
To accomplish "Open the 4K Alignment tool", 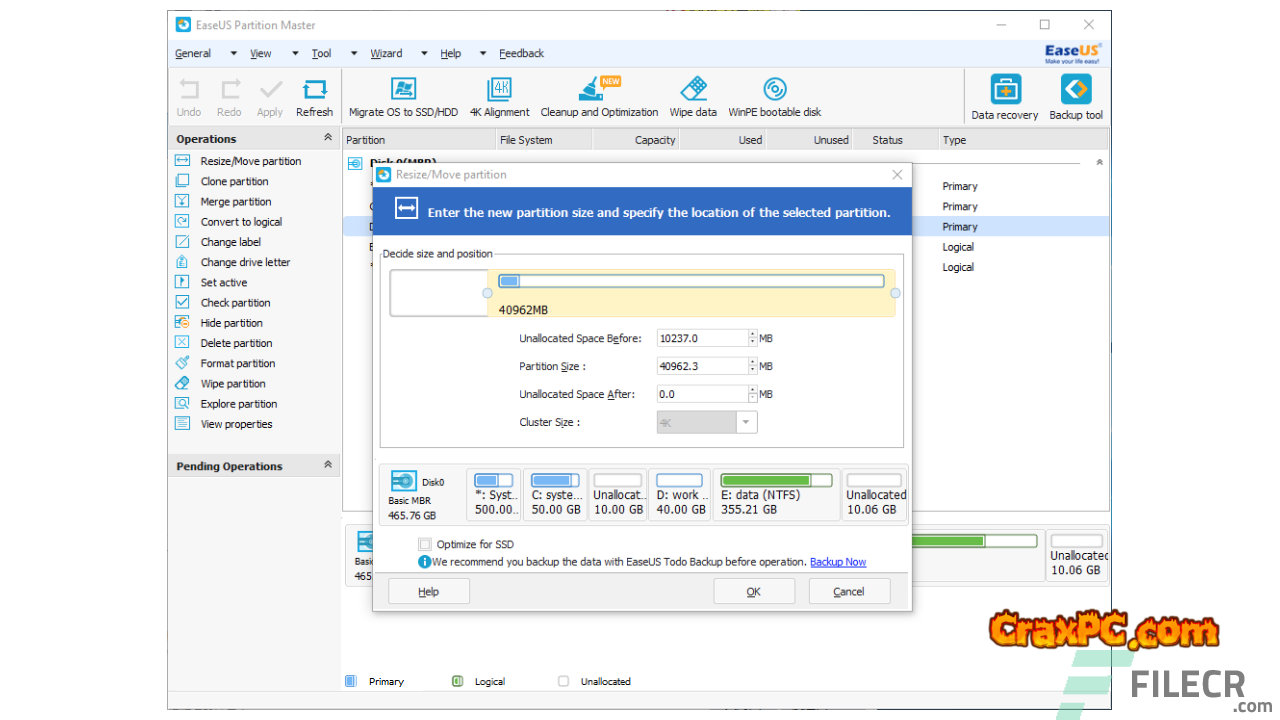I will (500, 90).
